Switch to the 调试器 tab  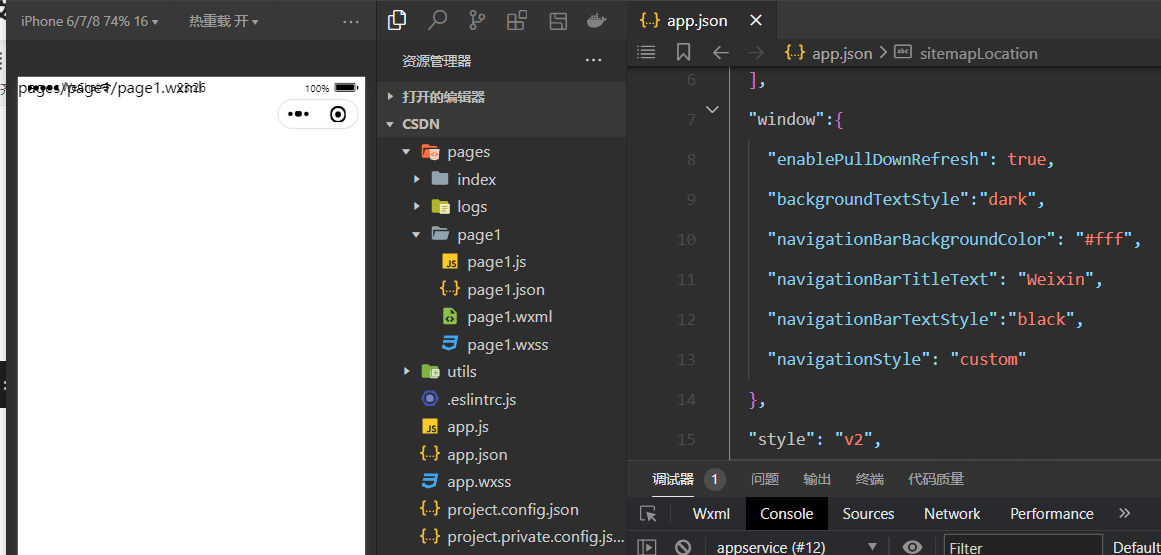click(x=672, y=480)
